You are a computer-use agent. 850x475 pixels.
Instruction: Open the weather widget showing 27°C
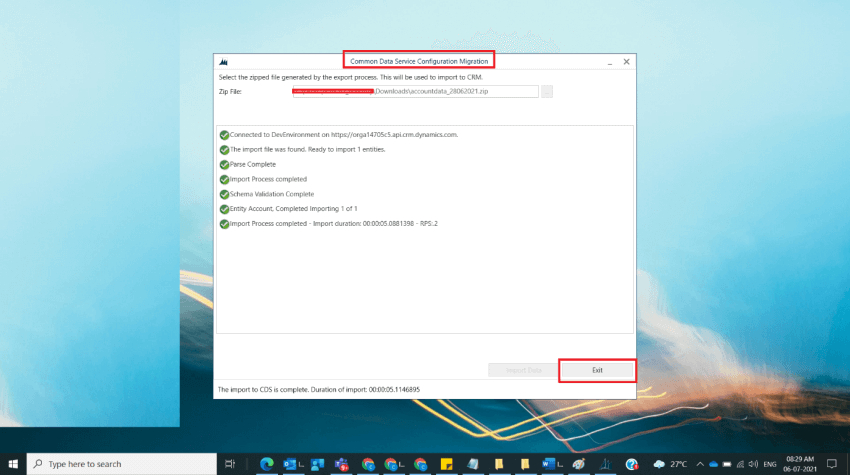point(670,464)
